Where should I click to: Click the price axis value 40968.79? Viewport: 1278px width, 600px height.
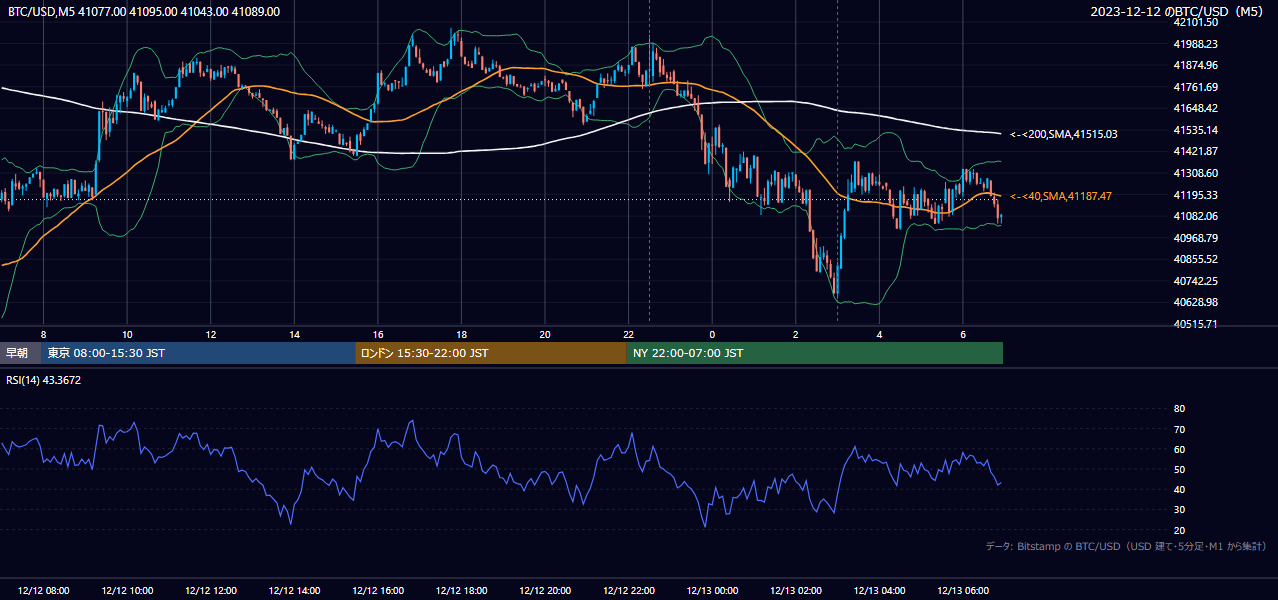(x=1195, y=238)
